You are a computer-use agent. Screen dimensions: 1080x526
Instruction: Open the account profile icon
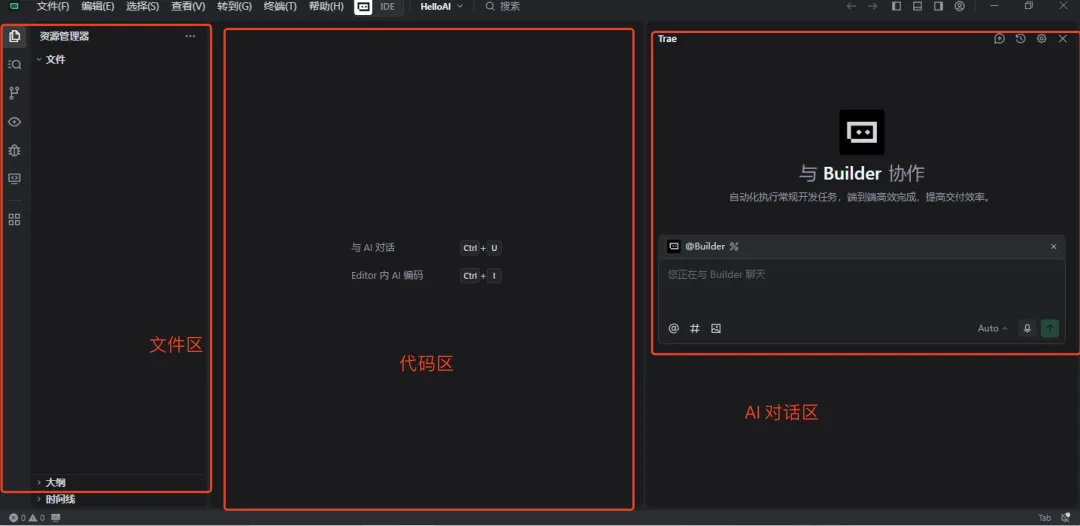click(959, 6)
